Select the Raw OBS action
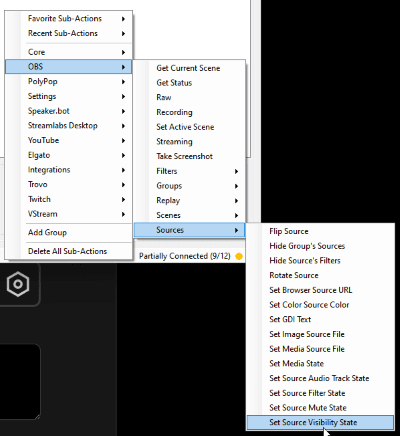The height and width of the screenshot is (436, 400). [x=189, y=97]
